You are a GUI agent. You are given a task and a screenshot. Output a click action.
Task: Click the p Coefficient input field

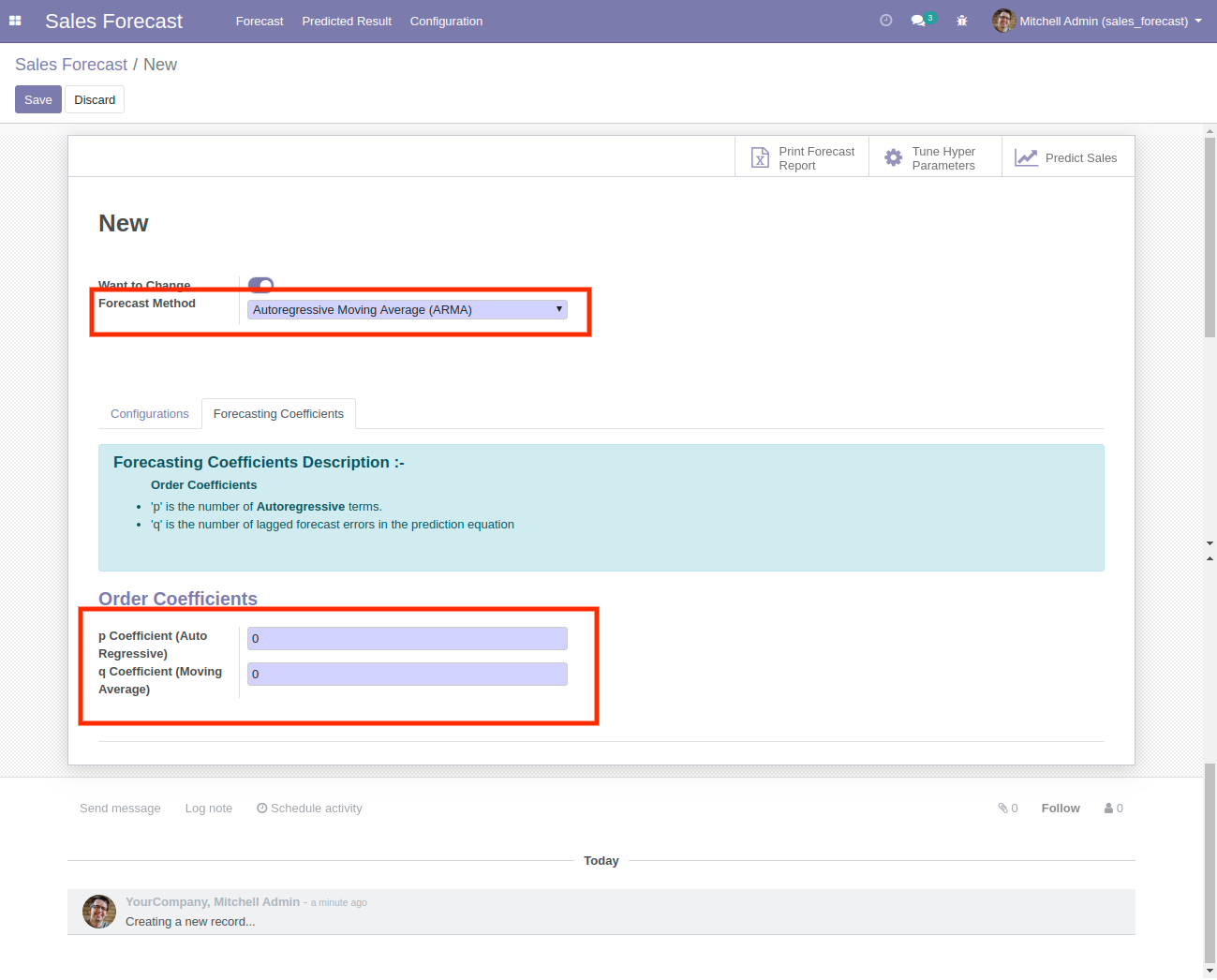[x=407, y=639]
